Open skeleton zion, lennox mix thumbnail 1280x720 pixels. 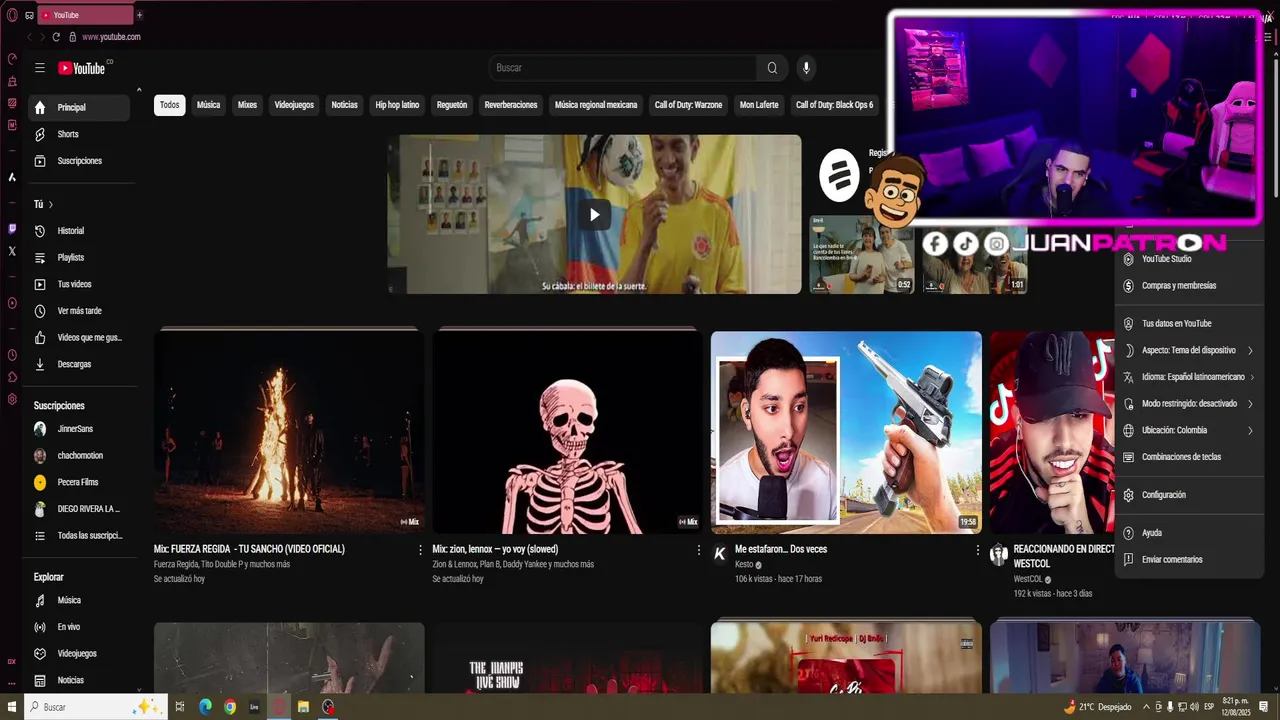coord(567,431)
